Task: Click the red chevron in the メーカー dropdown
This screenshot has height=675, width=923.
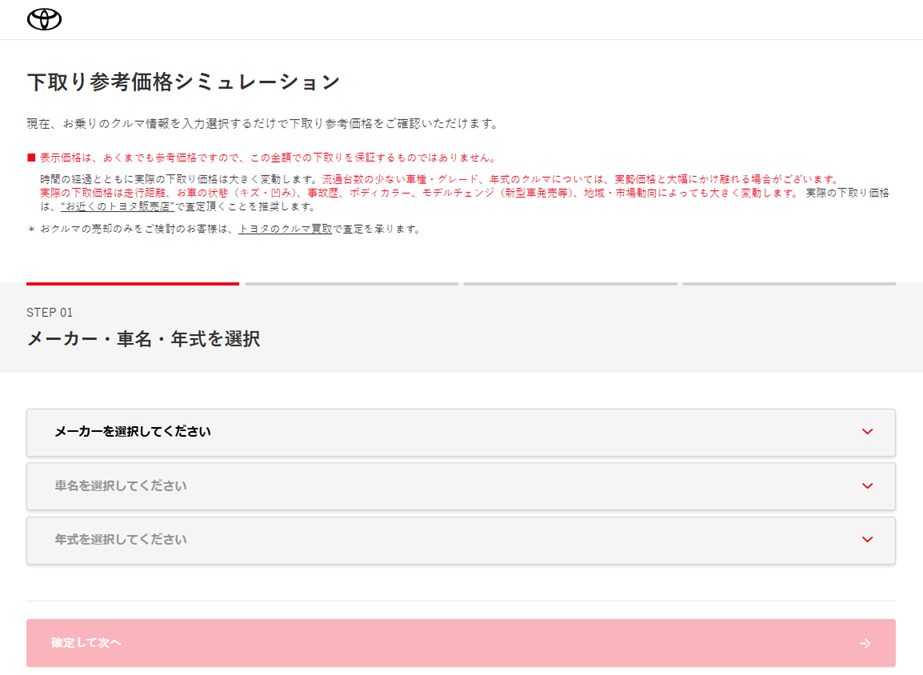Action: [866, 432]
